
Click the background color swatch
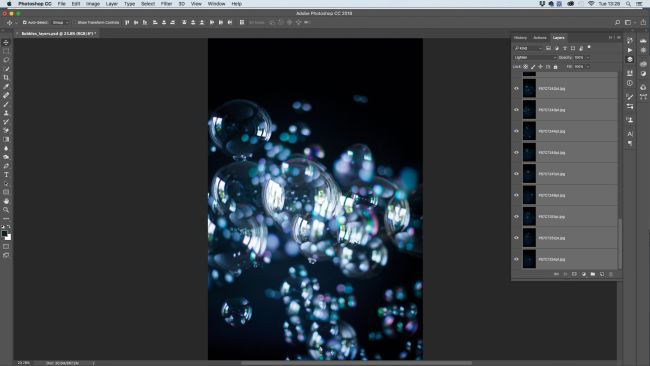(x=8, y=238)
